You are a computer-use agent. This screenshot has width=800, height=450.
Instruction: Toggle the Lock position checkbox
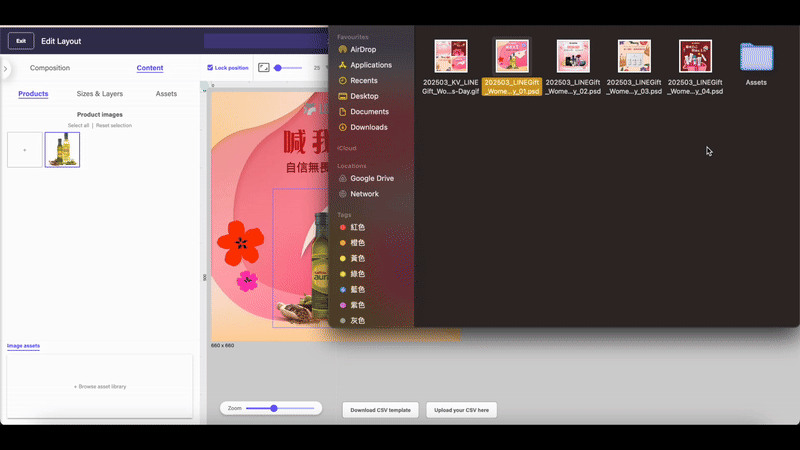point(210,68)
